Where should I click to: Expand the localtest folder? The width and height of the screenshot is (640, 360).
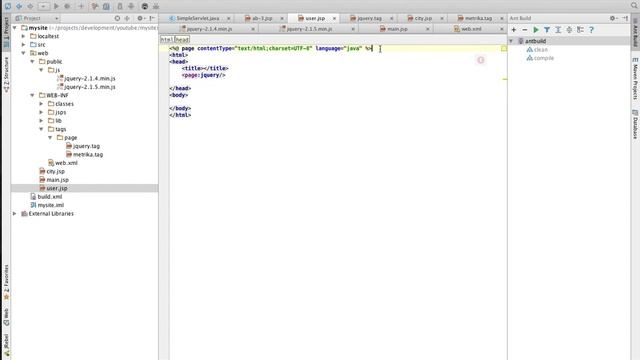point(24,36)
